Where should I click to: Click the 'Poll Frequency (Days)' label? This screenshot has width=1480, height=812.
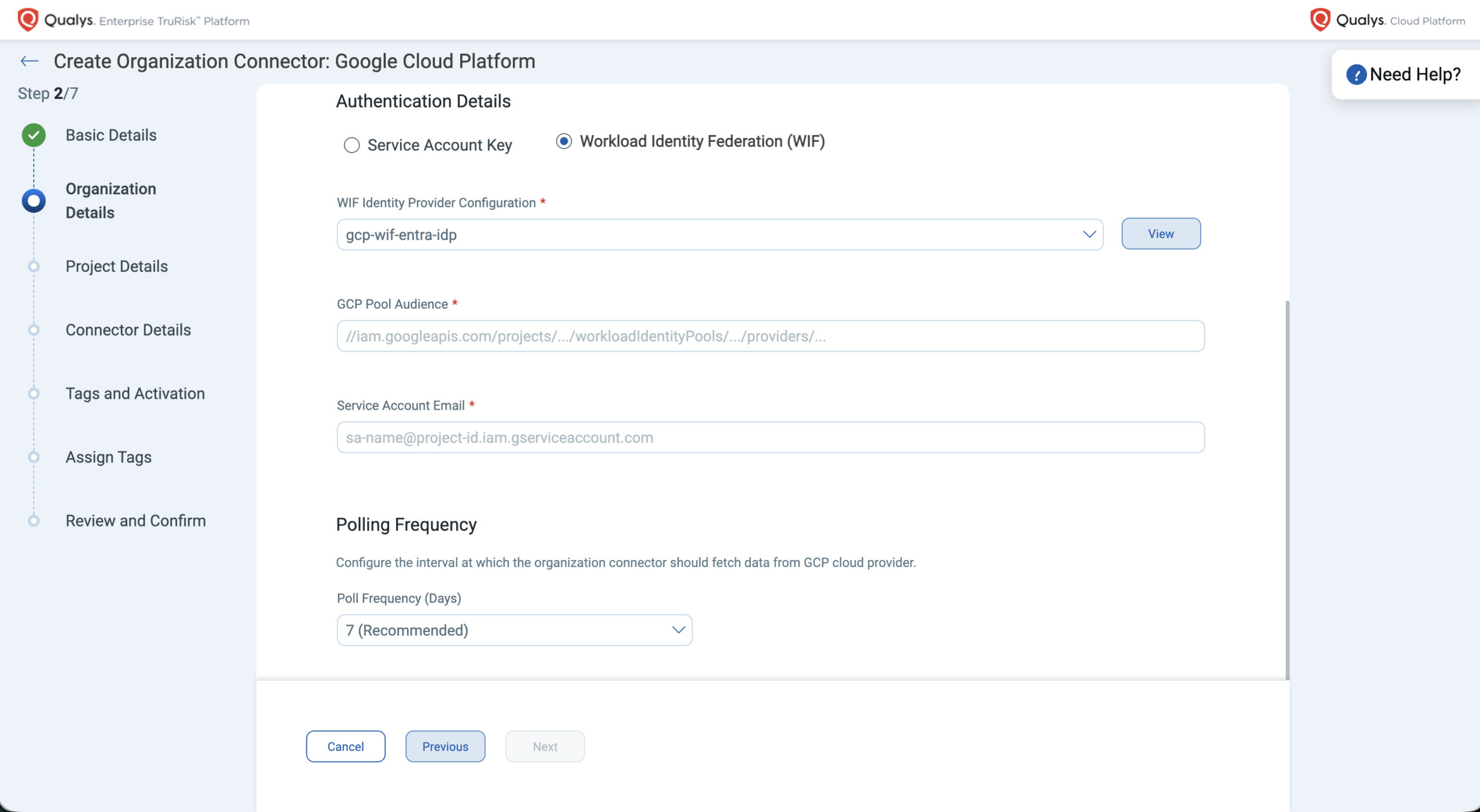tap(399, 598)
